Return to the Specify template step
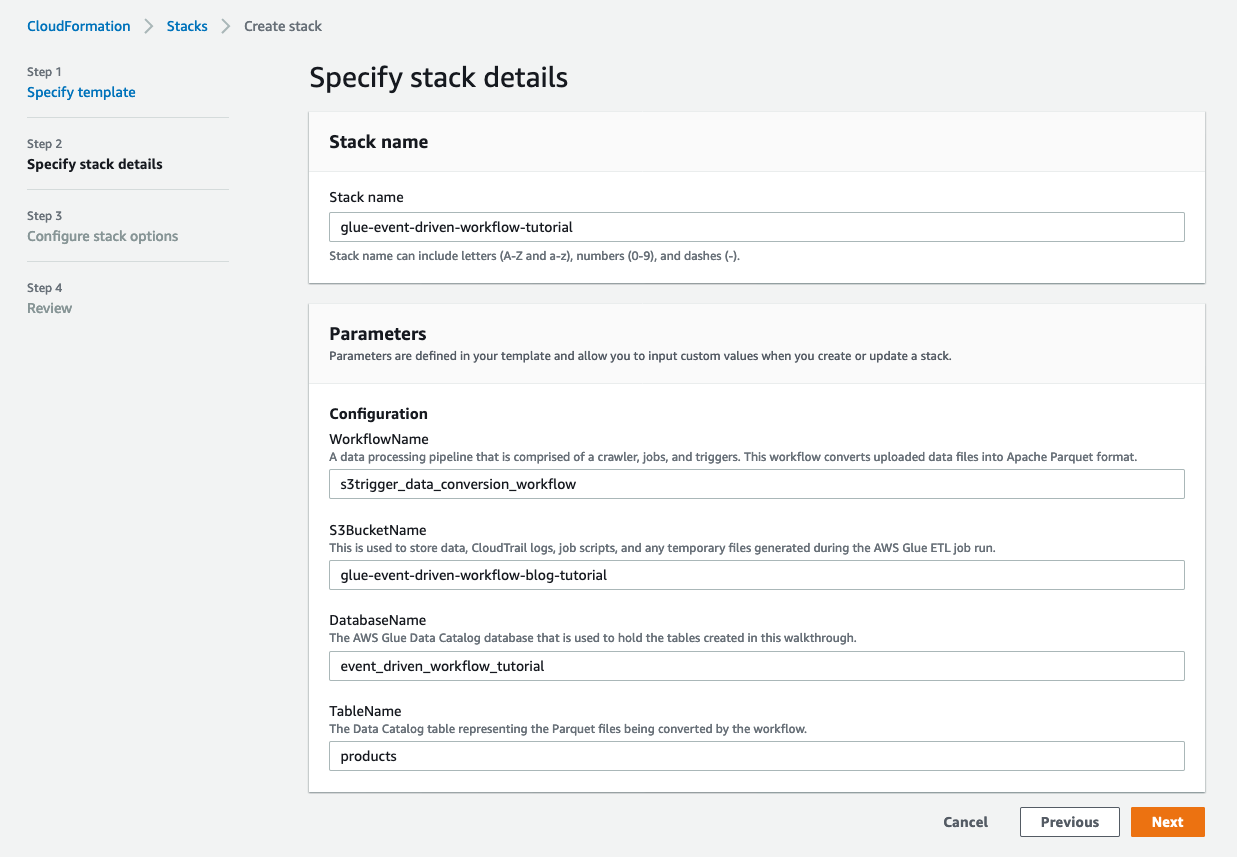The width and height of the screenshot is (1237, 857). tap(81, 92)
